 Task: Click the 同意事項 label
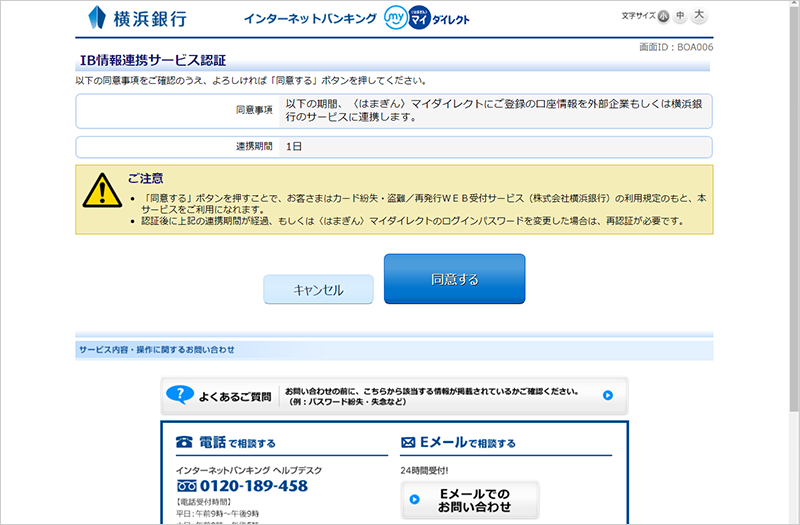tap(254, 110)
